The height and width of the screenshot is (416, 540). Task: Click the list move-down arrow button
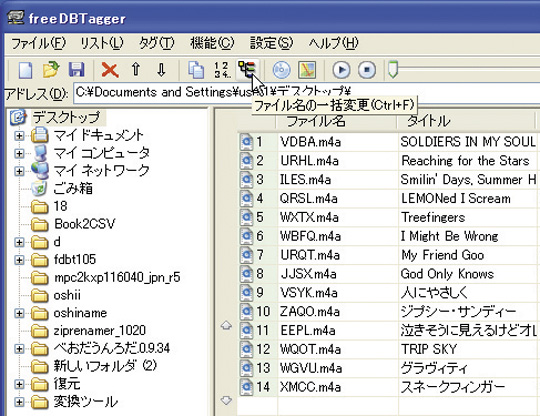click(x=226, y=400)
